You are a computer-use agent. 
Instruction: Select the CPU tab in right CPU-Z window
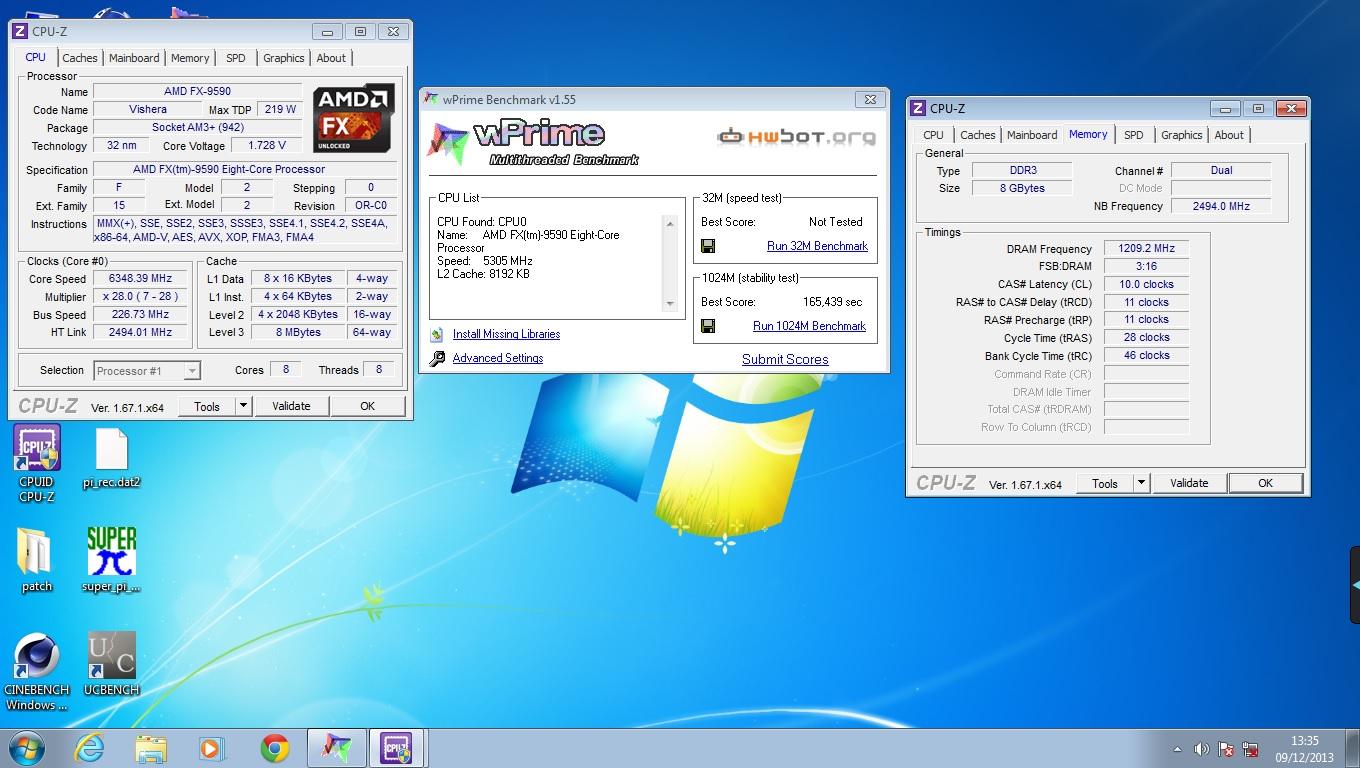tap(933, 135)
